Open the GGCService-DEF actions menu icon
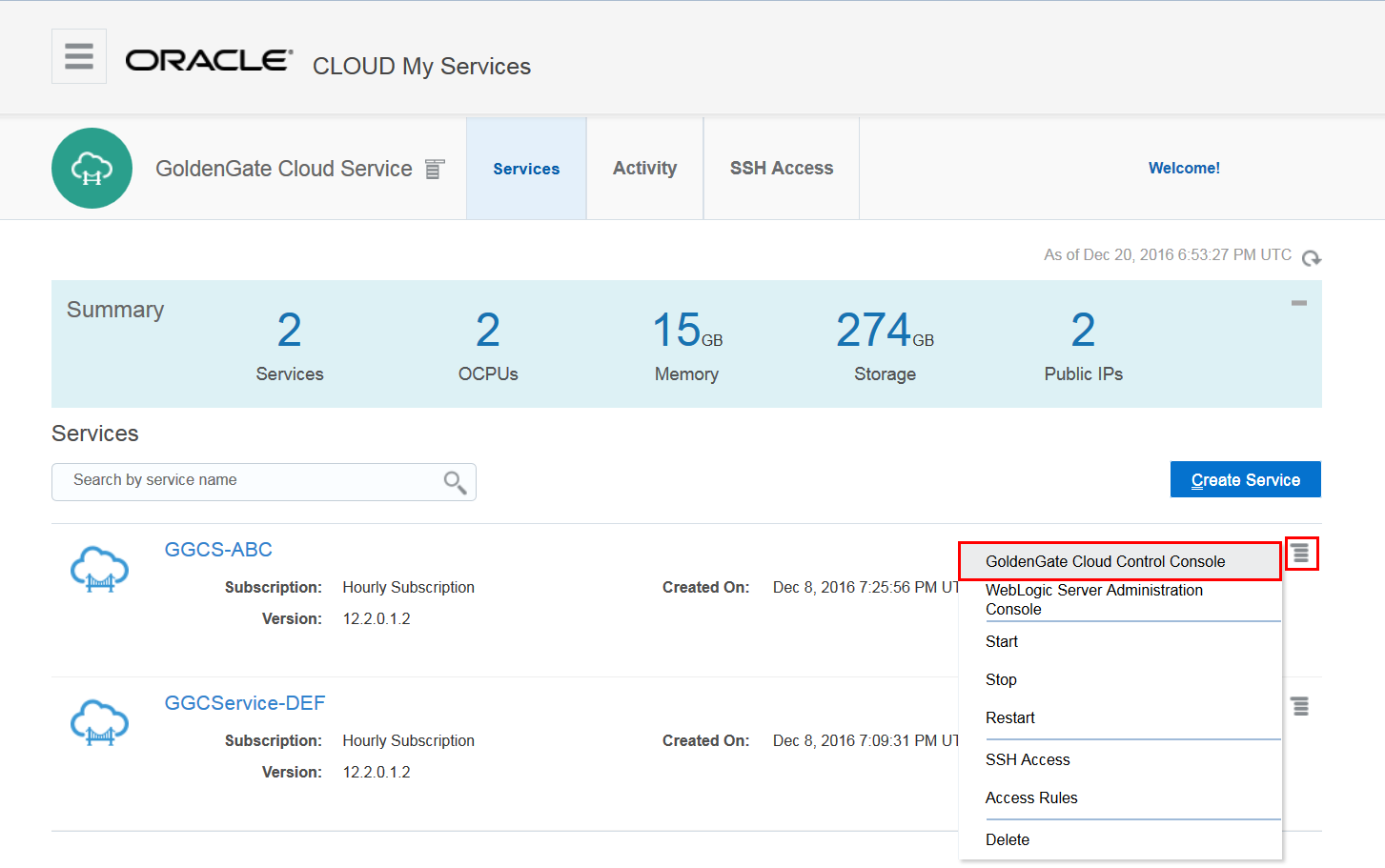 tap(1299, 706)
